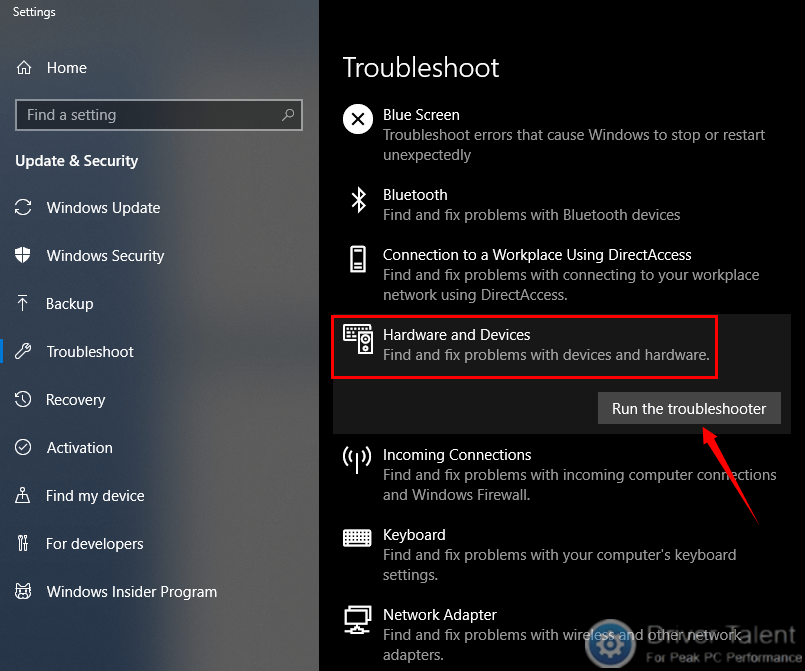Click the Windows Insider Program cat icon
The width and height of the screenshot is (805, 671).
(x=23, y=591)
